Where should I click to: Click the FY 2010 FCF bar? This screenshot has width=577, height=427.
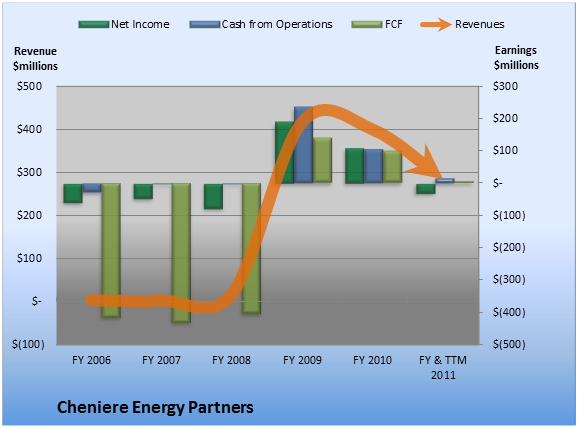pyautogui.click(x=393, y=167)
